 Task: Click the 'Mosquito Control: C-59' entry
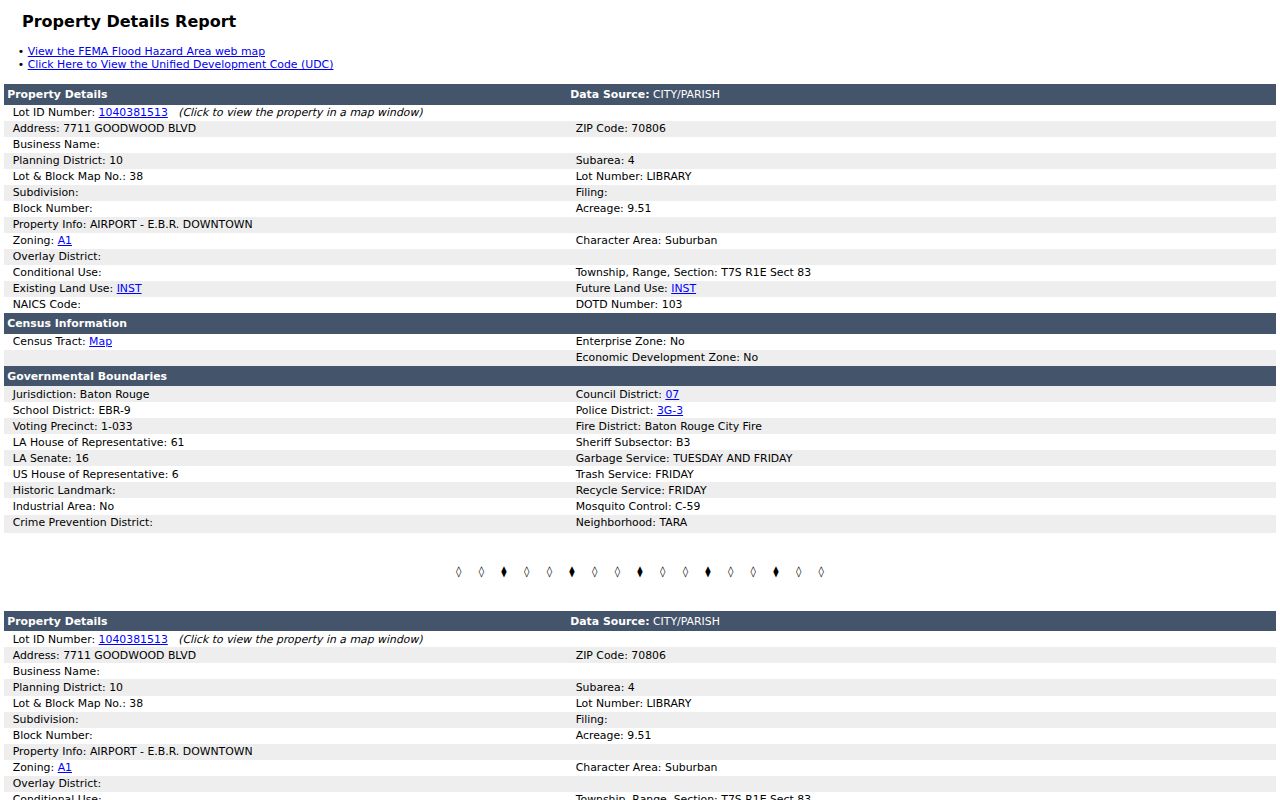click(638, 506)
